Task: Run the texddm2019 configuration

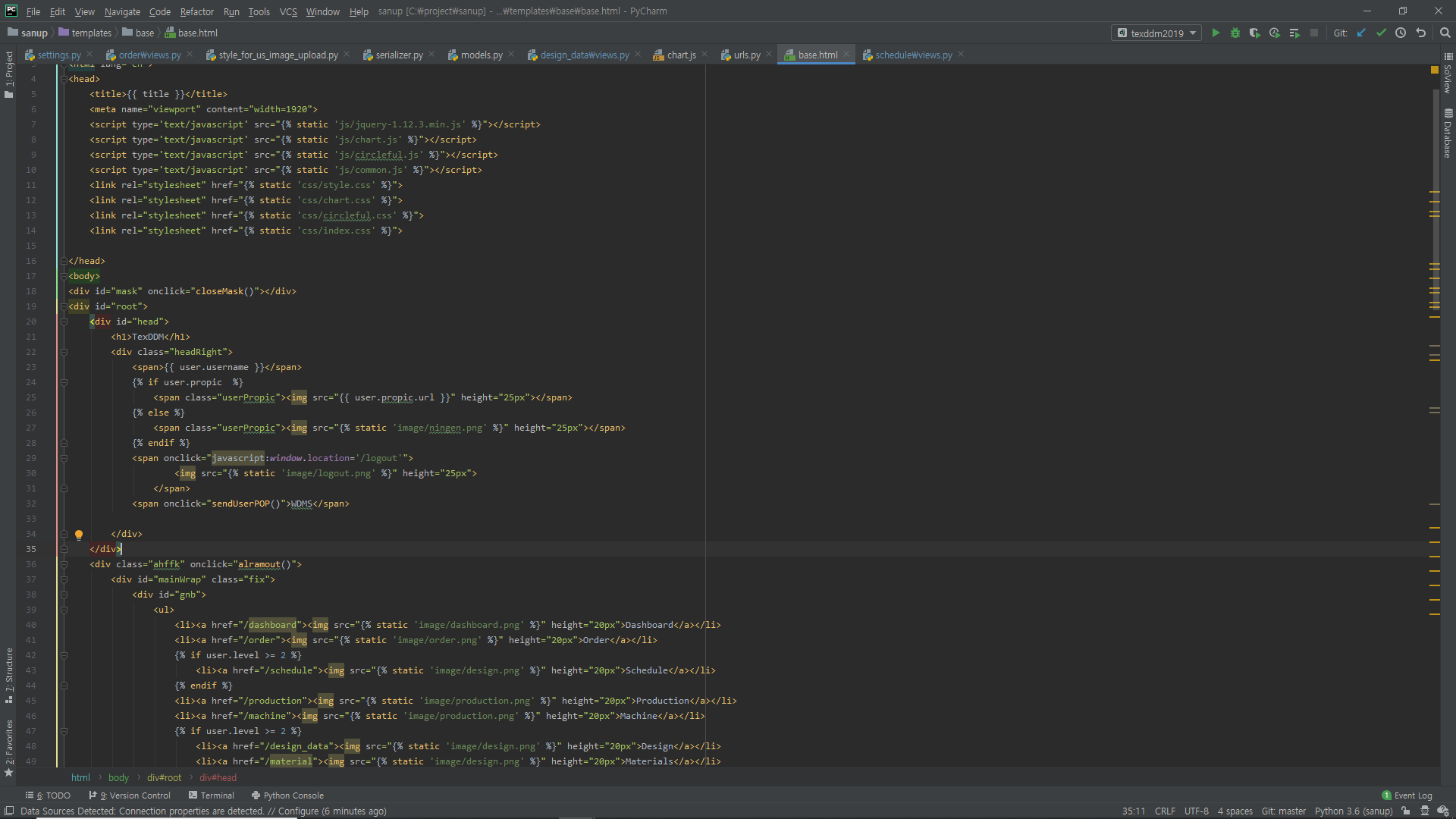Action: tap(1216, 33)
